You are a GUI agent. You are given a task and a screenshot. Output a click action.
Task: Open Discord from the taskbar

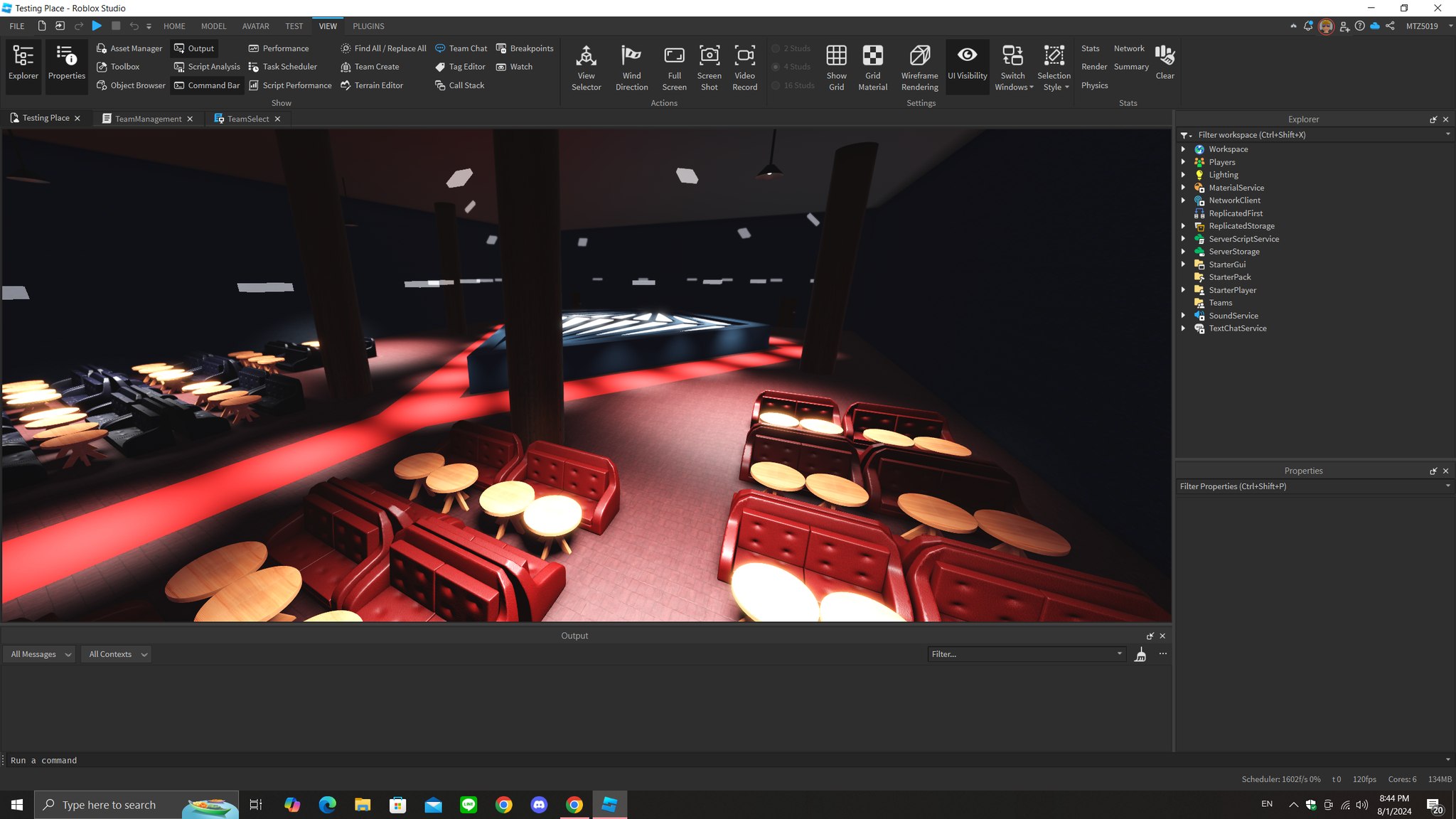[539, 805]
